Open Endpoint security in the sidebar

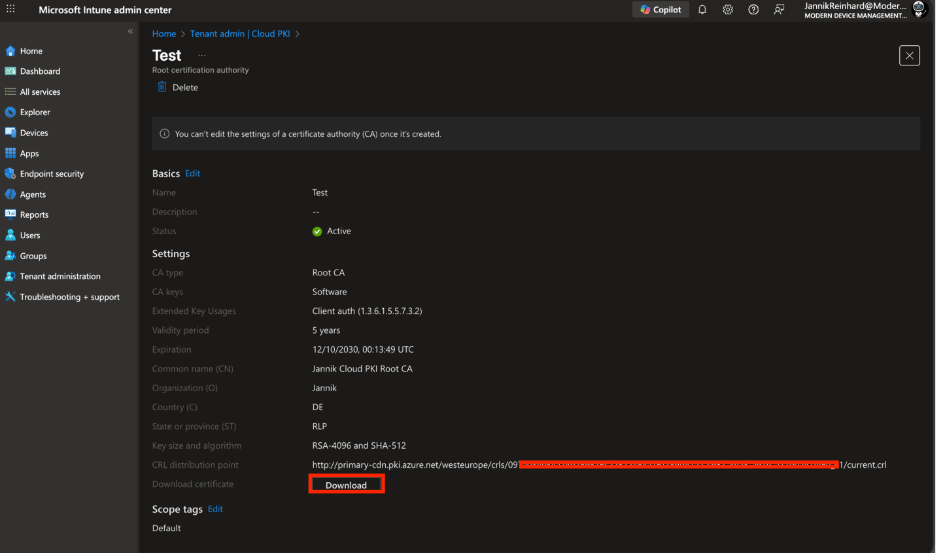click(x=51, y=174)
